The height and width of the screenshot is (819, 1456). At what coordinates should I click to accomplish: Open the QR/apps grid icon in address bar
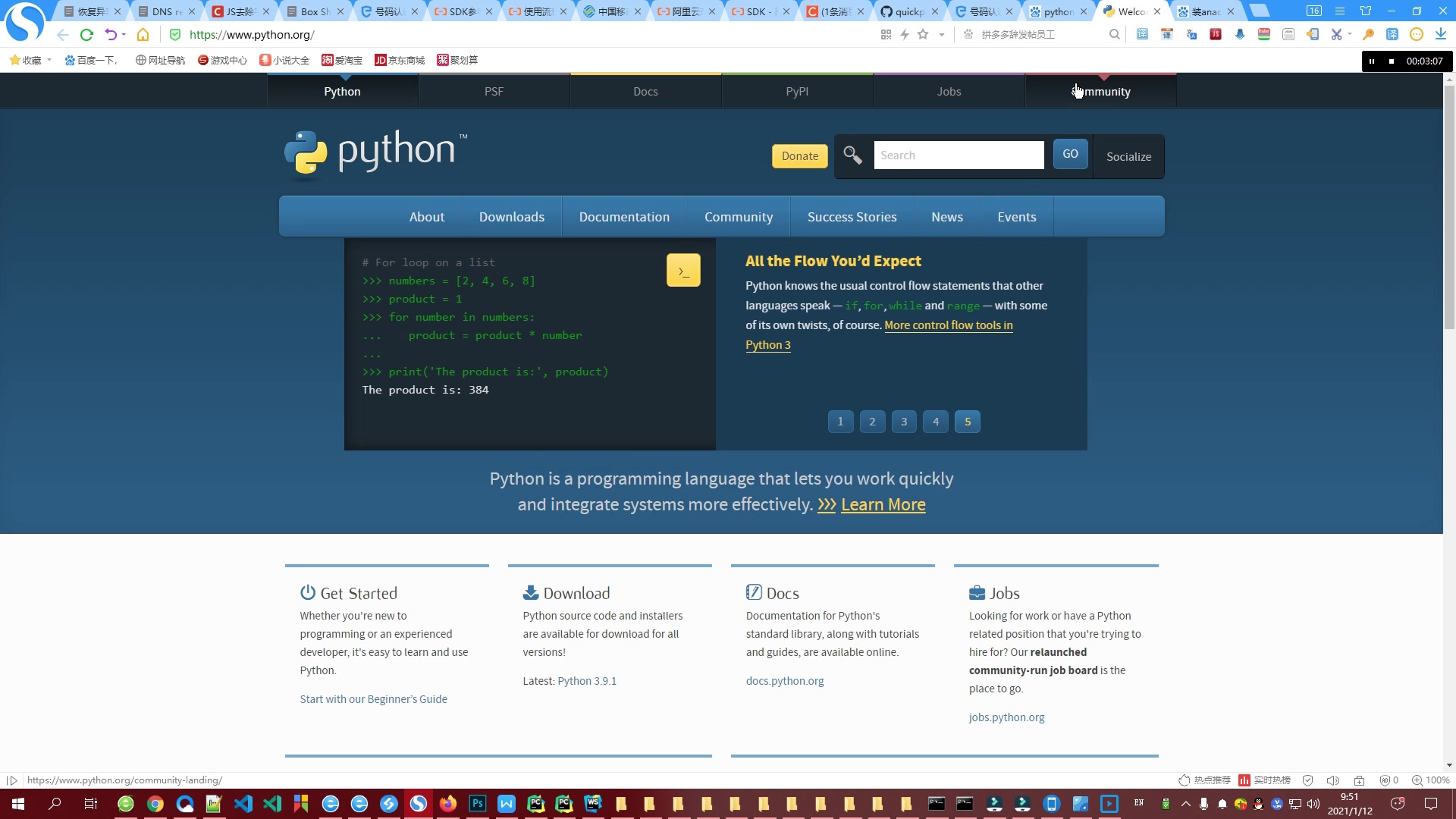pos(886,35)
